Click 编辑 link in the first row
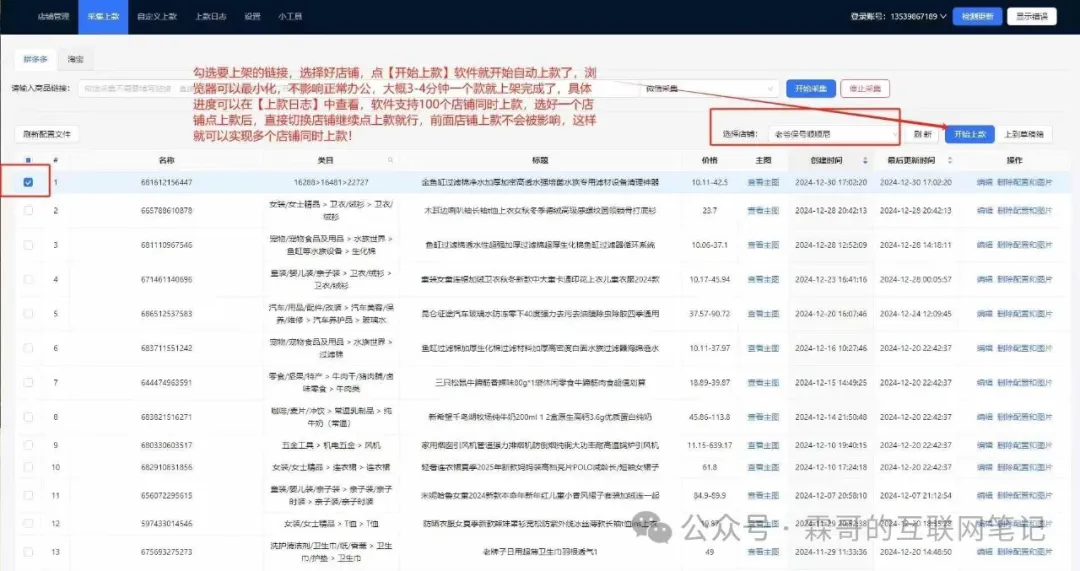This screenshot has width=1080, height=571. [984, 182]
